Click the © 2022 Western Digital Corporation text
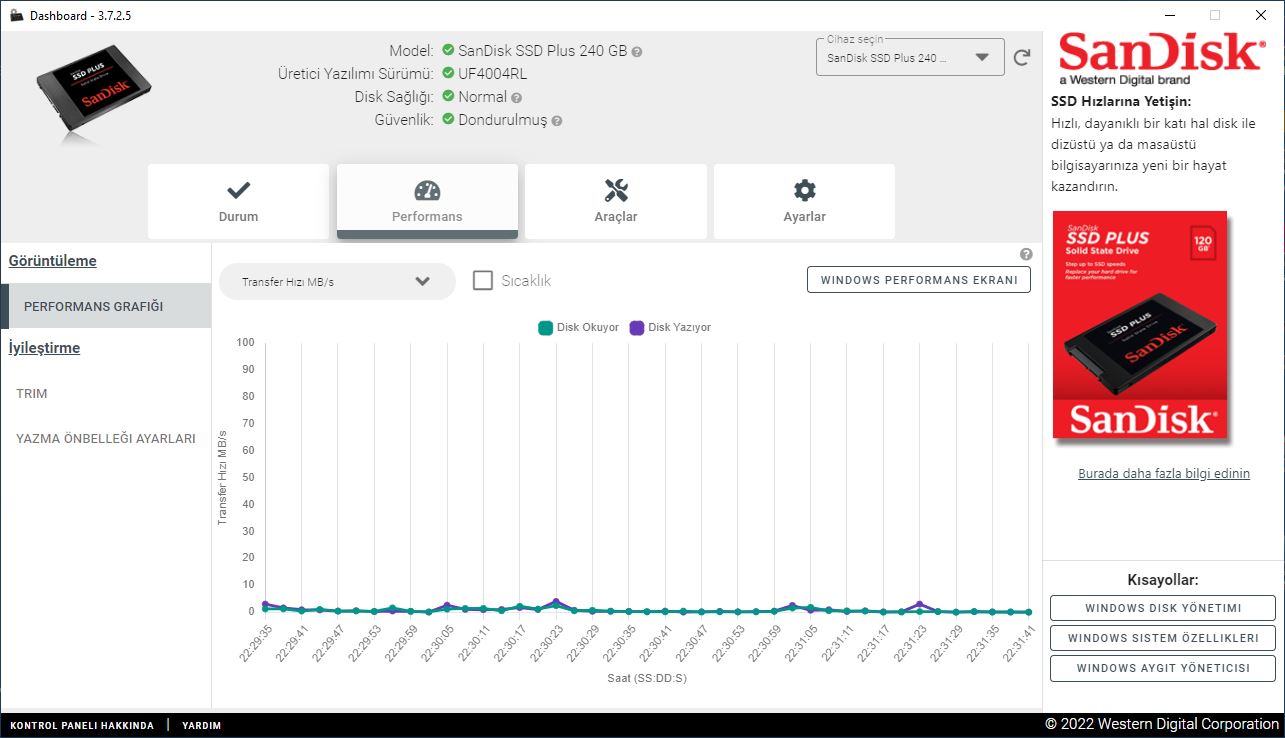 coord(1162,724)
